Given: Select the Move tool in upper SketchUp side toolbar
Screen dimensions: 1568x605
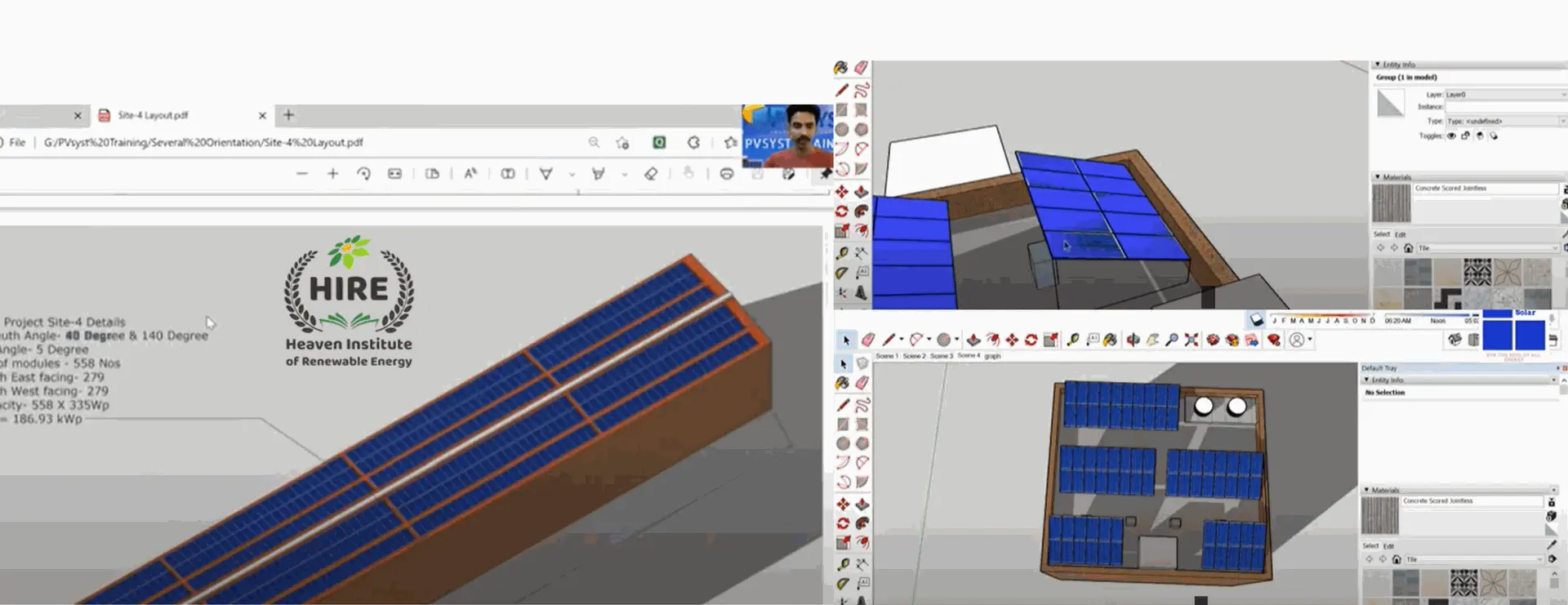Looking at the screenshot, I should [x=842, y=192].
